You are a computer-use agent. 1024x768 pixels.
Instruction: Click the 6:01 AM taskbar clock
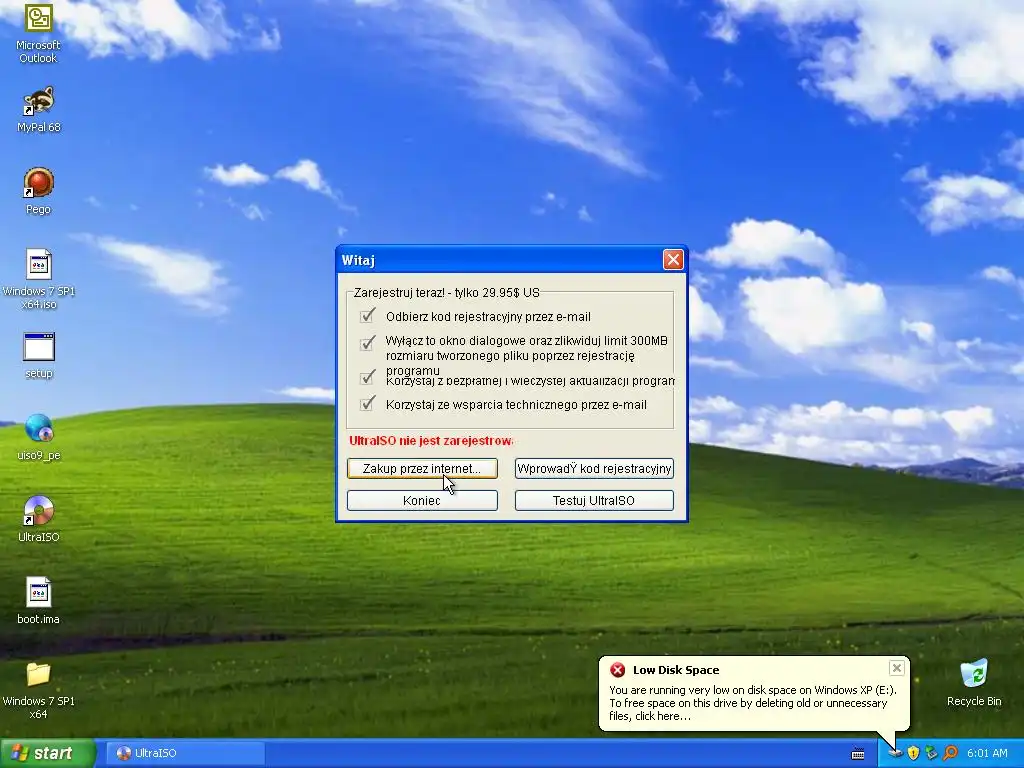point(987,753)
